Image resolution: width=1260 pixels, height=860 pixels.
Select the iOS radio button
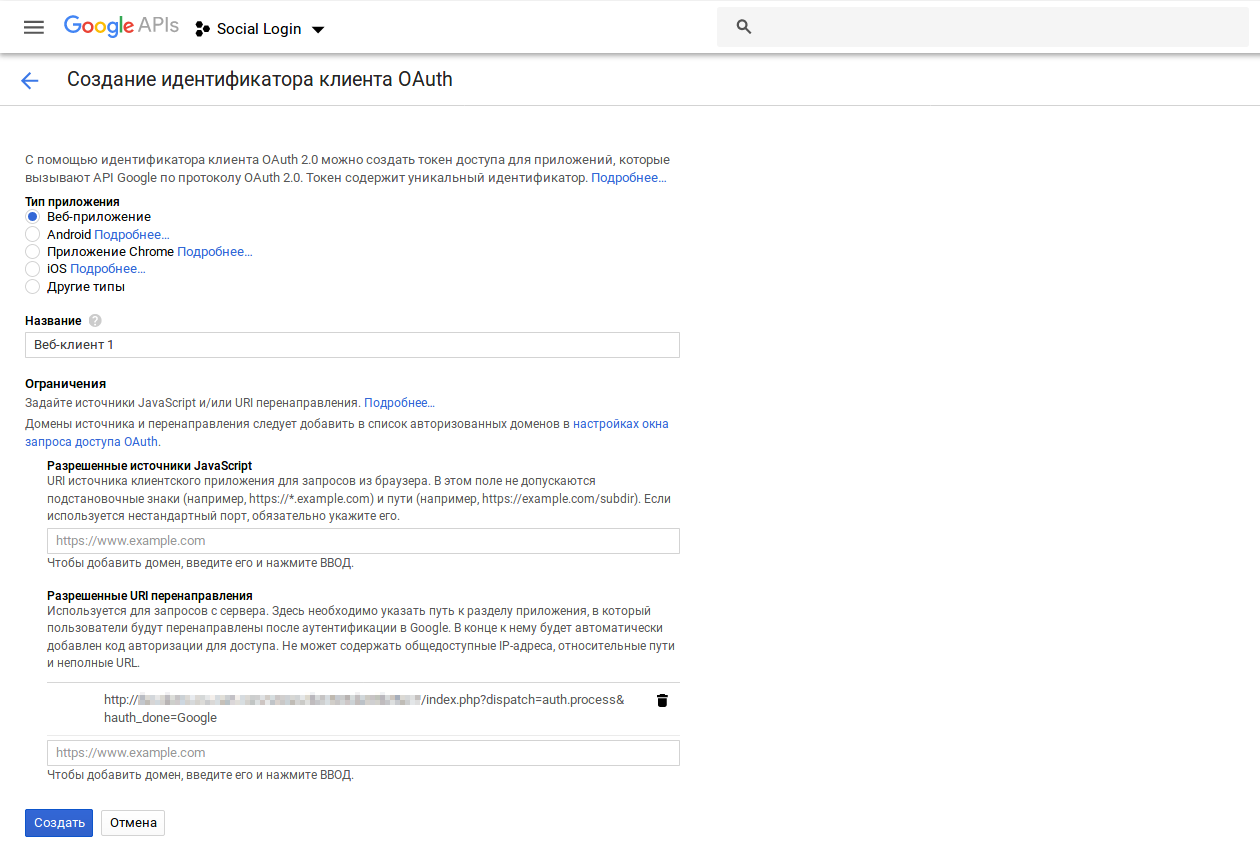(x=33, y=269)
